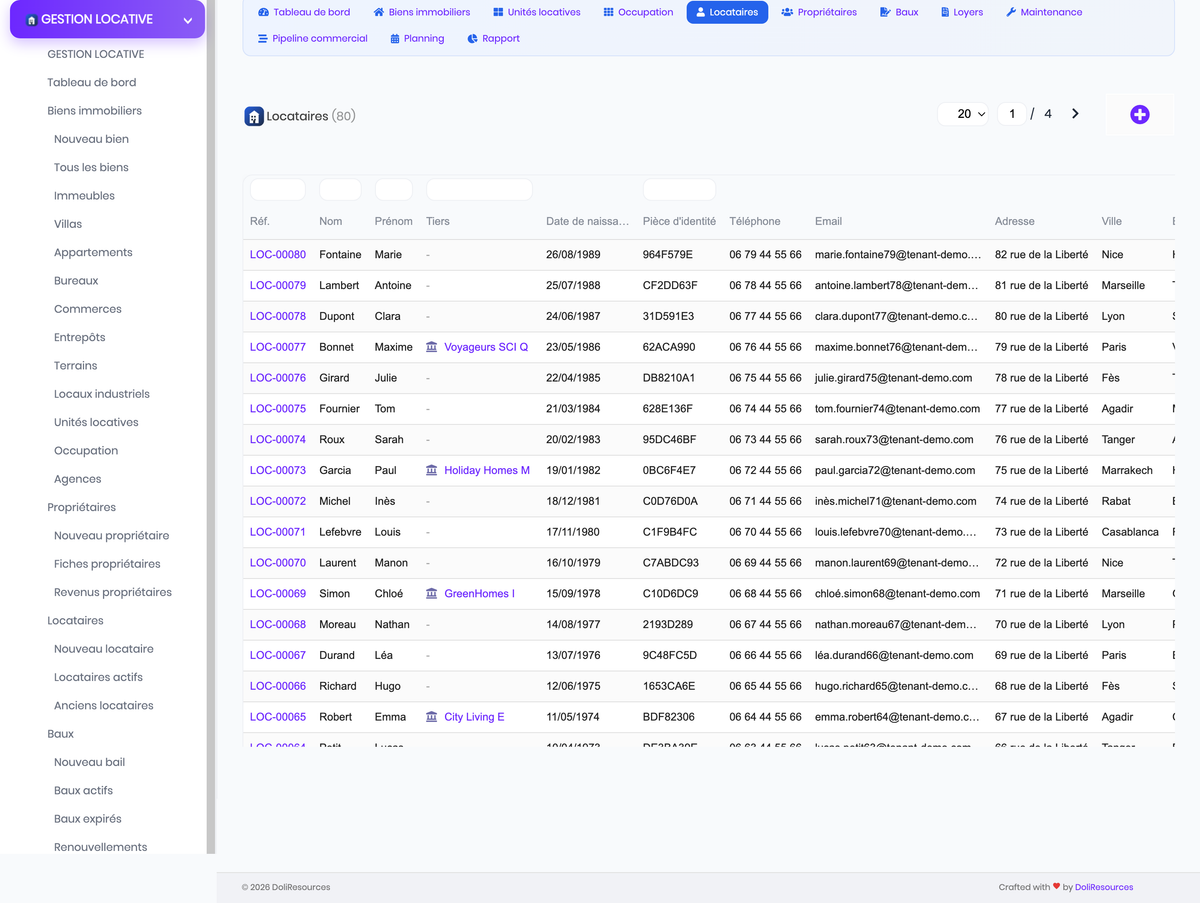
Task: Open the 20 rows-per-page dropdown
Action: coord(964,114)
